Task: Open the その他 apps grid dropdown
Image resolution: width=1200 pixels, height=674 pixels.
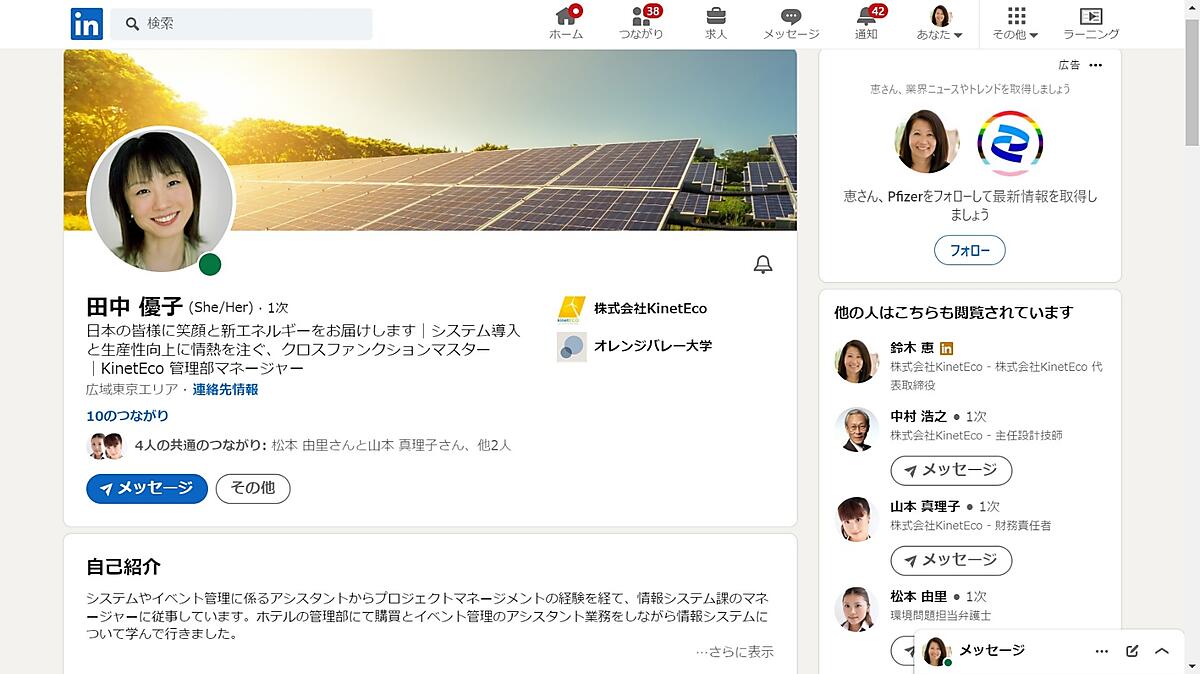Action: (x=1016, y=23)
